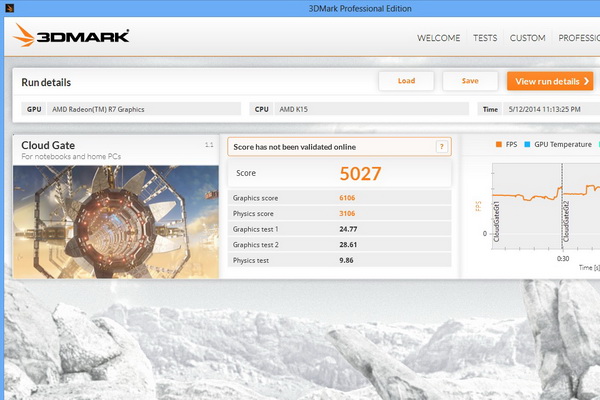Open the question mark help icon
The width and height of the screenshot is (600, 400).
[x=442, y=146]
